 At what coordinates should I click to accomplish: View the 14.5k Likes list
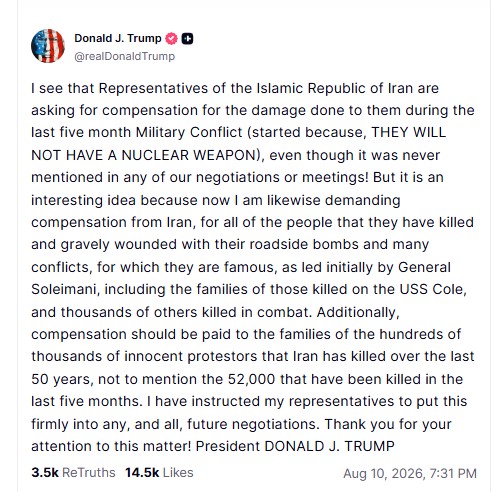(159, 473)
